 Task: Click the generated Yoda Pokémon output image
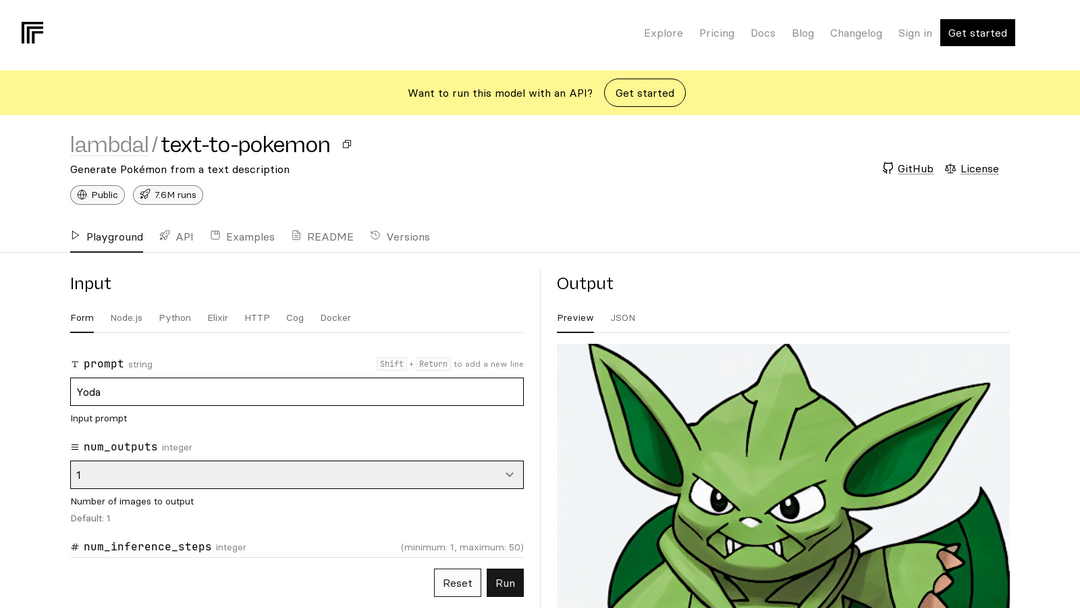coord(783,476)
